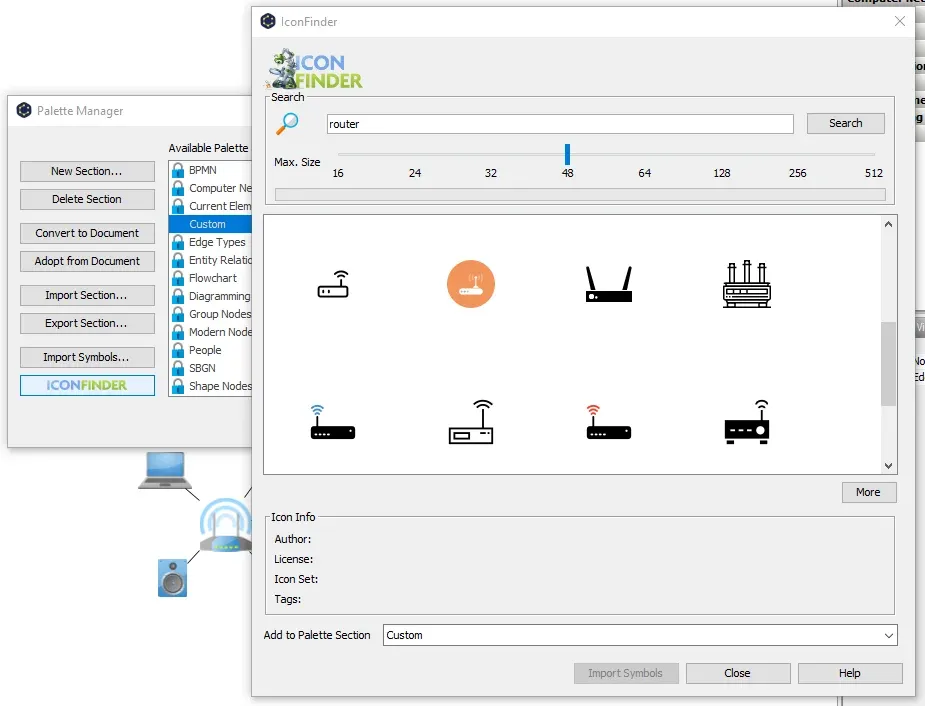The width and height of the screenshot is (925, 706).
Task: Pick the black two-antenna router icon
Action: point(609,284)
